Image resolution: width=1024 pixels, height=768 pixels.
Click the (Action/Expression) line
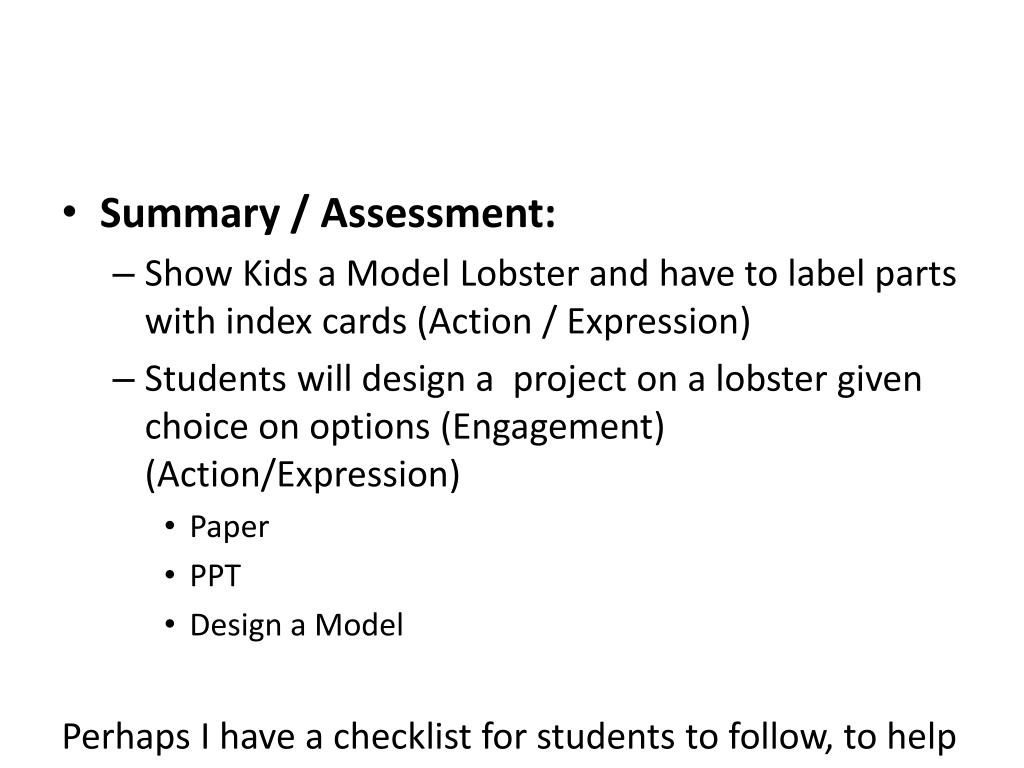(x=302, y=475)
